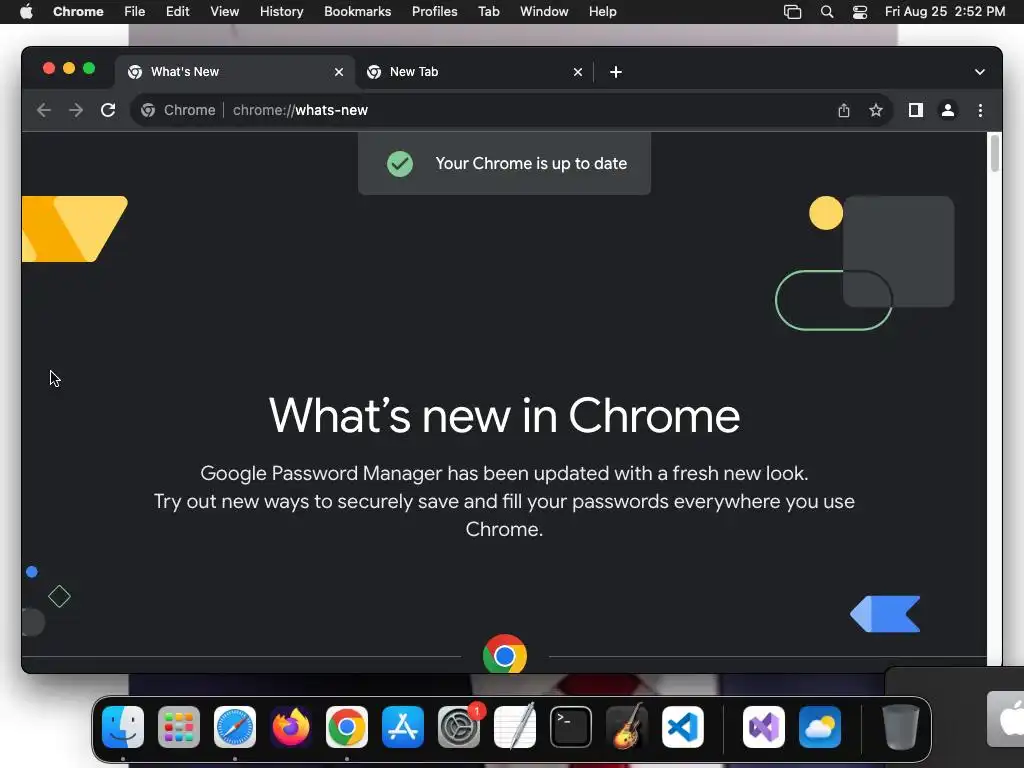Open the Chrome application menu

[78, 12]
